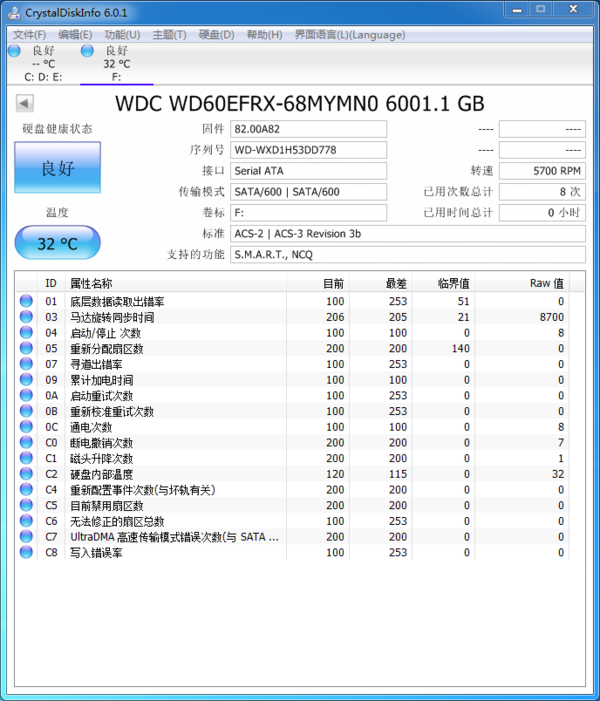The image size is (600, 701).
Task: Click status orb for attribute C6
Action: click(26, 521)
